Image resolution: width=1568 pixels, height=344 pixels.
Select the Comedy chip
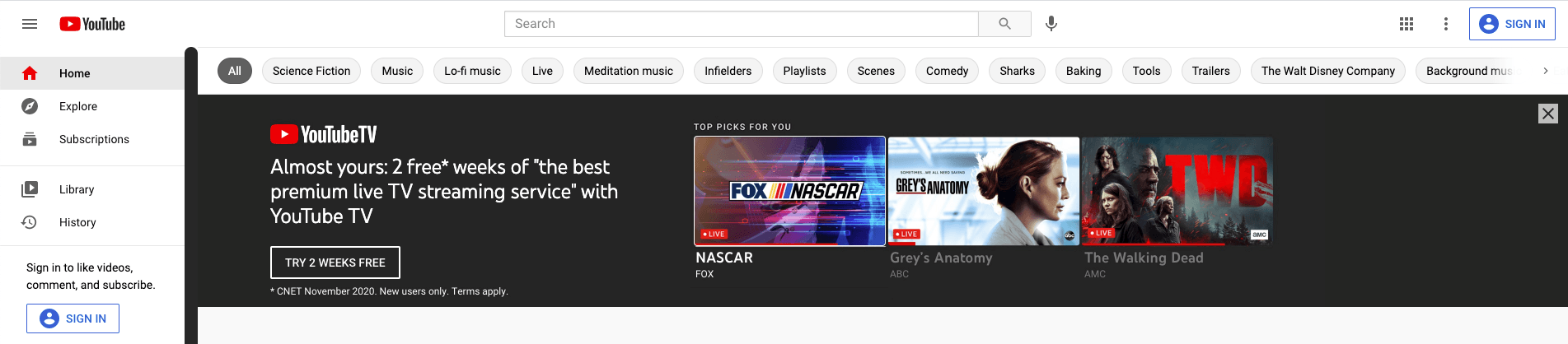tap(948, 71)
